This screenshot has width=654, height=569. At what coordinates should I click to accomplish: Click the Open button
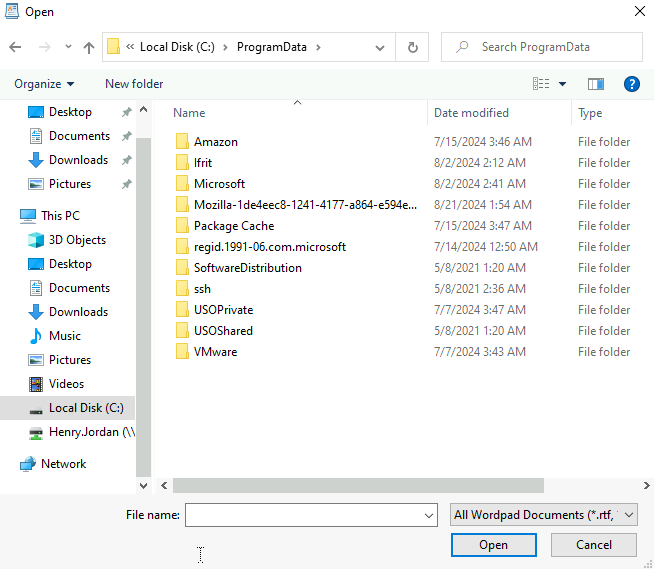pyautogui.click(x=493, y=545)
